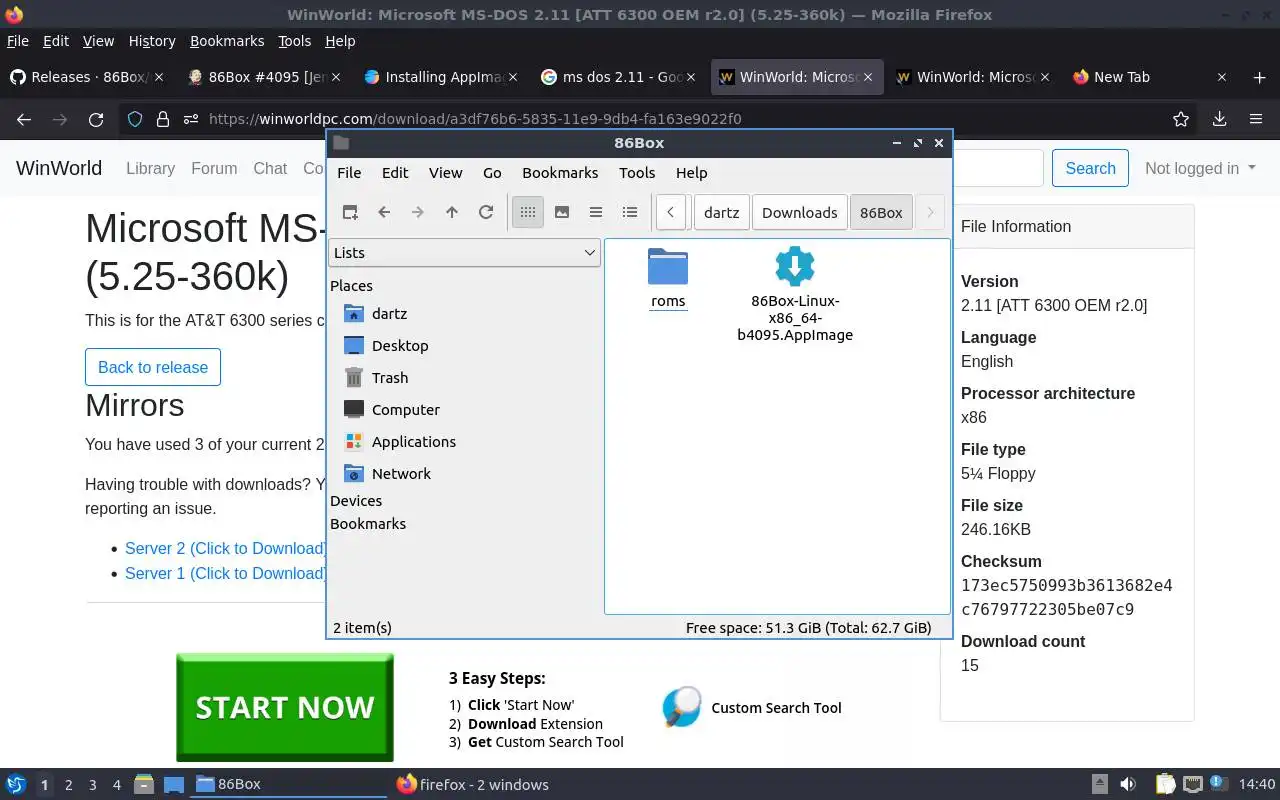The width and height of the screenshot is (1280, 800).
Task: Open Firefox Tools menu
Action: pos(294,41)
